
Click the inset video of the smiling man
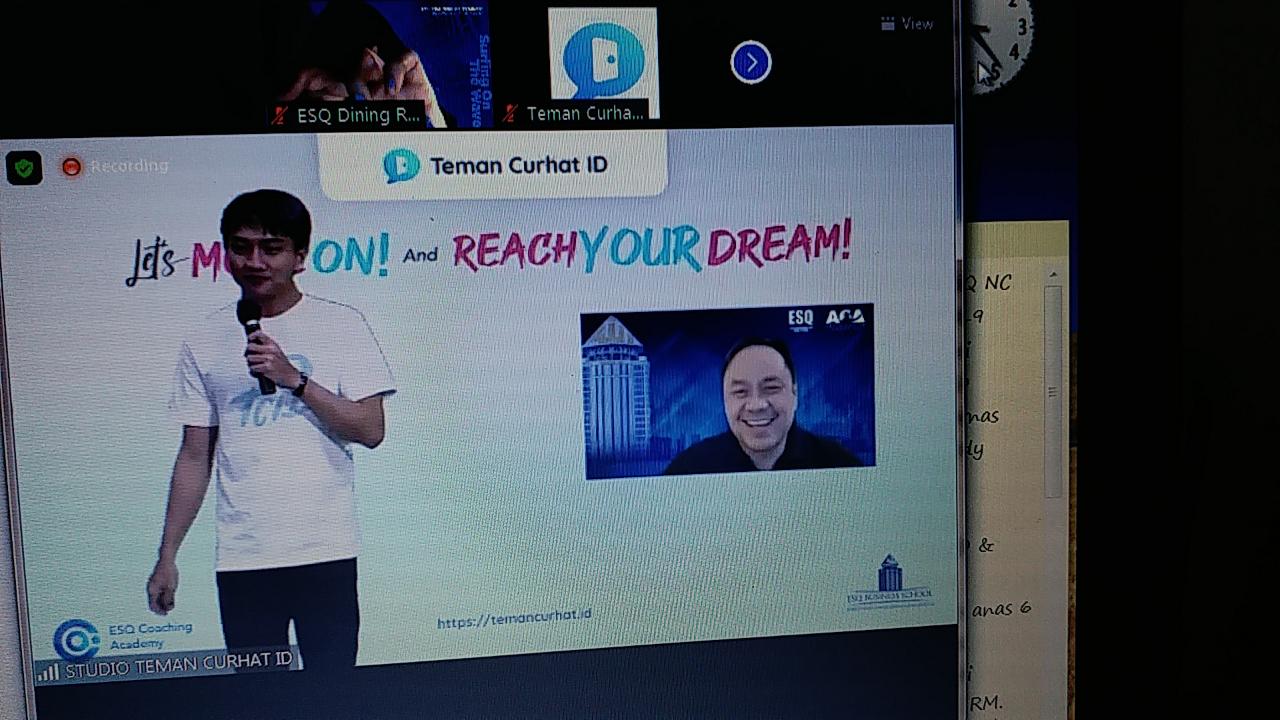tap(728, 390)
